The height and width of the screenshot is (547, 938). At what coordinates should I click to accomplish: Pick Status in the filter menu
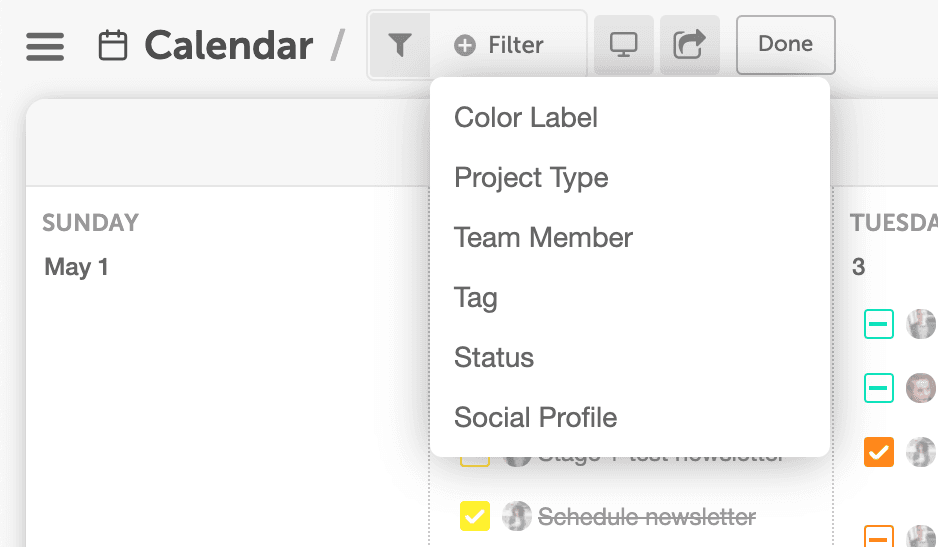tap(494, 358)
